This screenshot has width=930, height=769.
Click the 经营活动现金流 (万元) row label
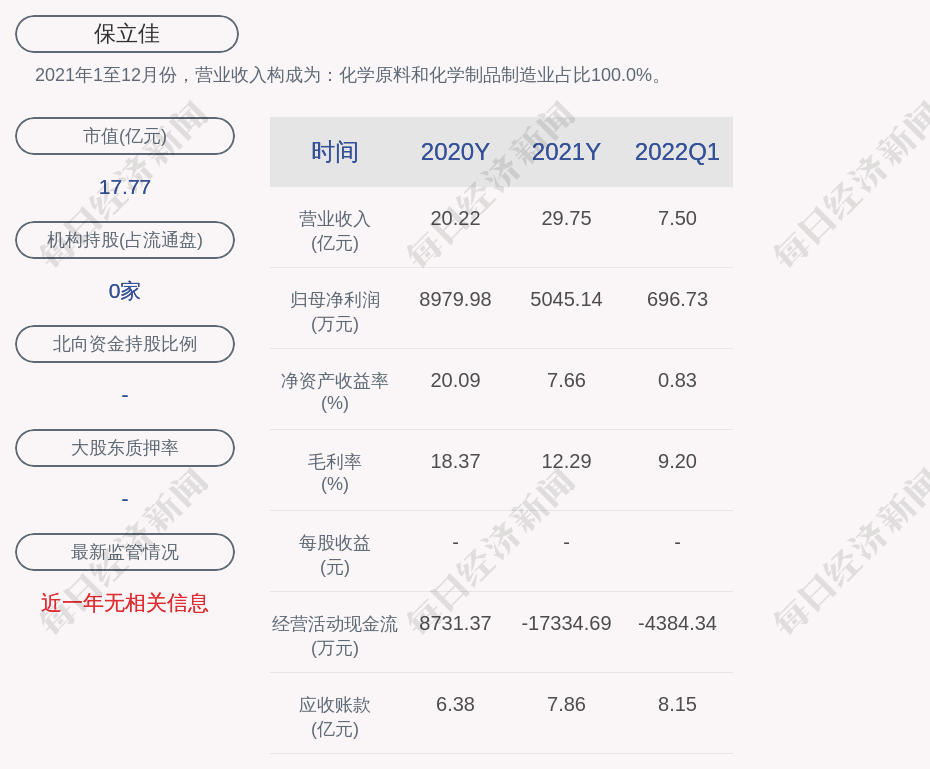point(335,636)
